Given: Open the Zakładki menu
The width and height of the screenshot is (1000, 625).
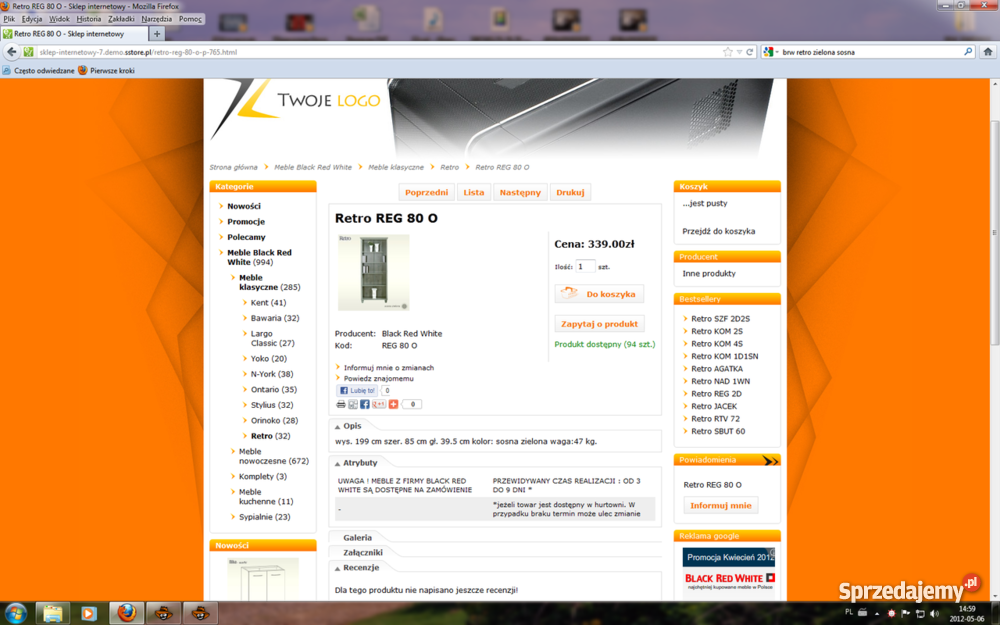Looking at the screenshot, I should [x=120, y=19].
